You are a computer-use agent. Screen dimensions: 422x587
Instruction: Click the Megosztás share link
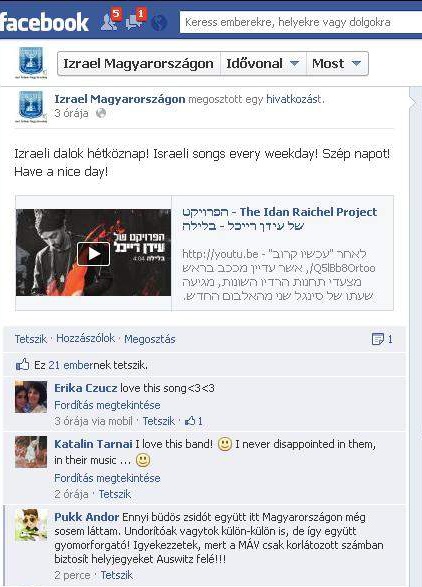coord(150,339)
